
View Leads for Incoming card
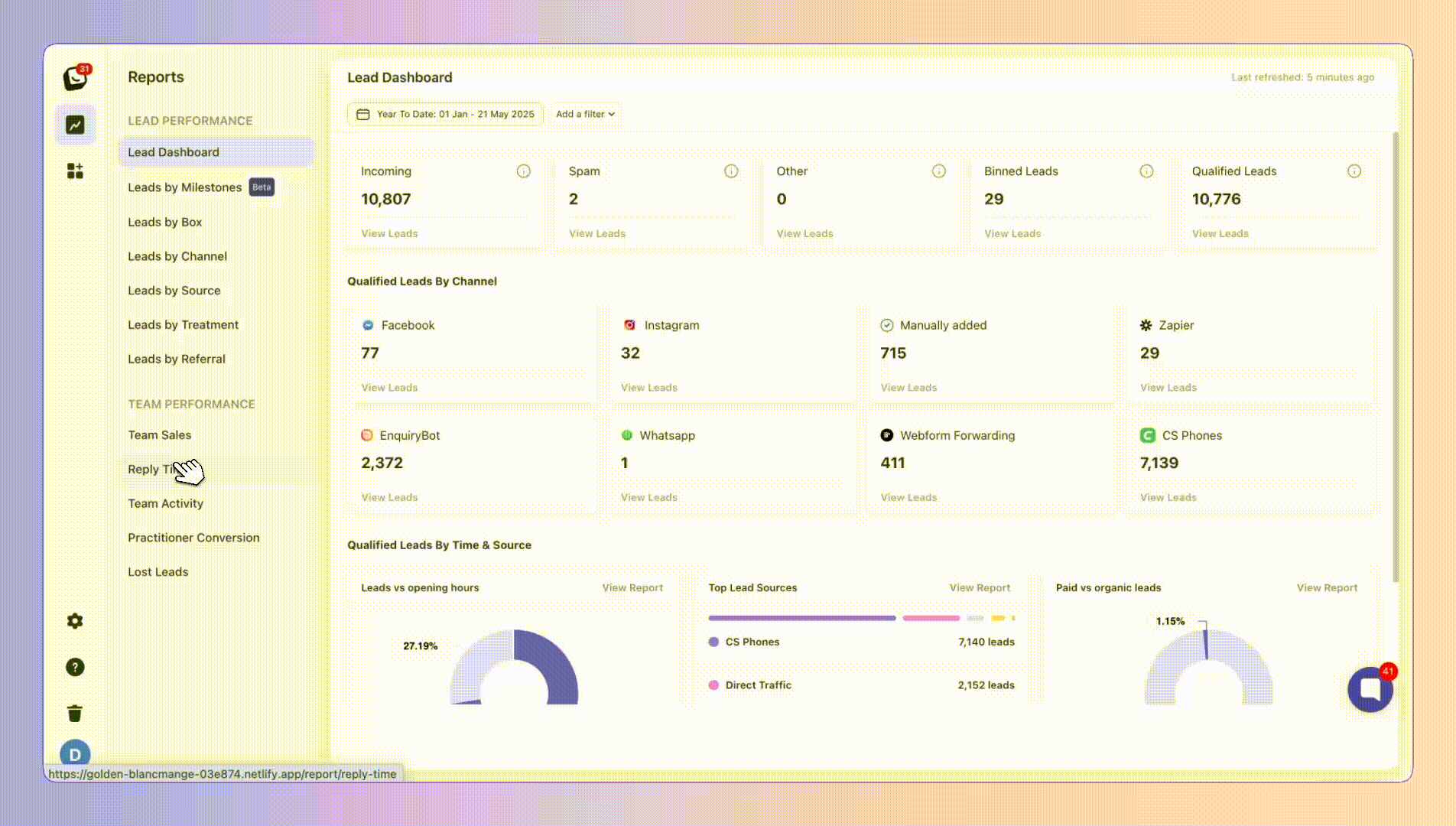pyautogui.click(x=389, y=233)
